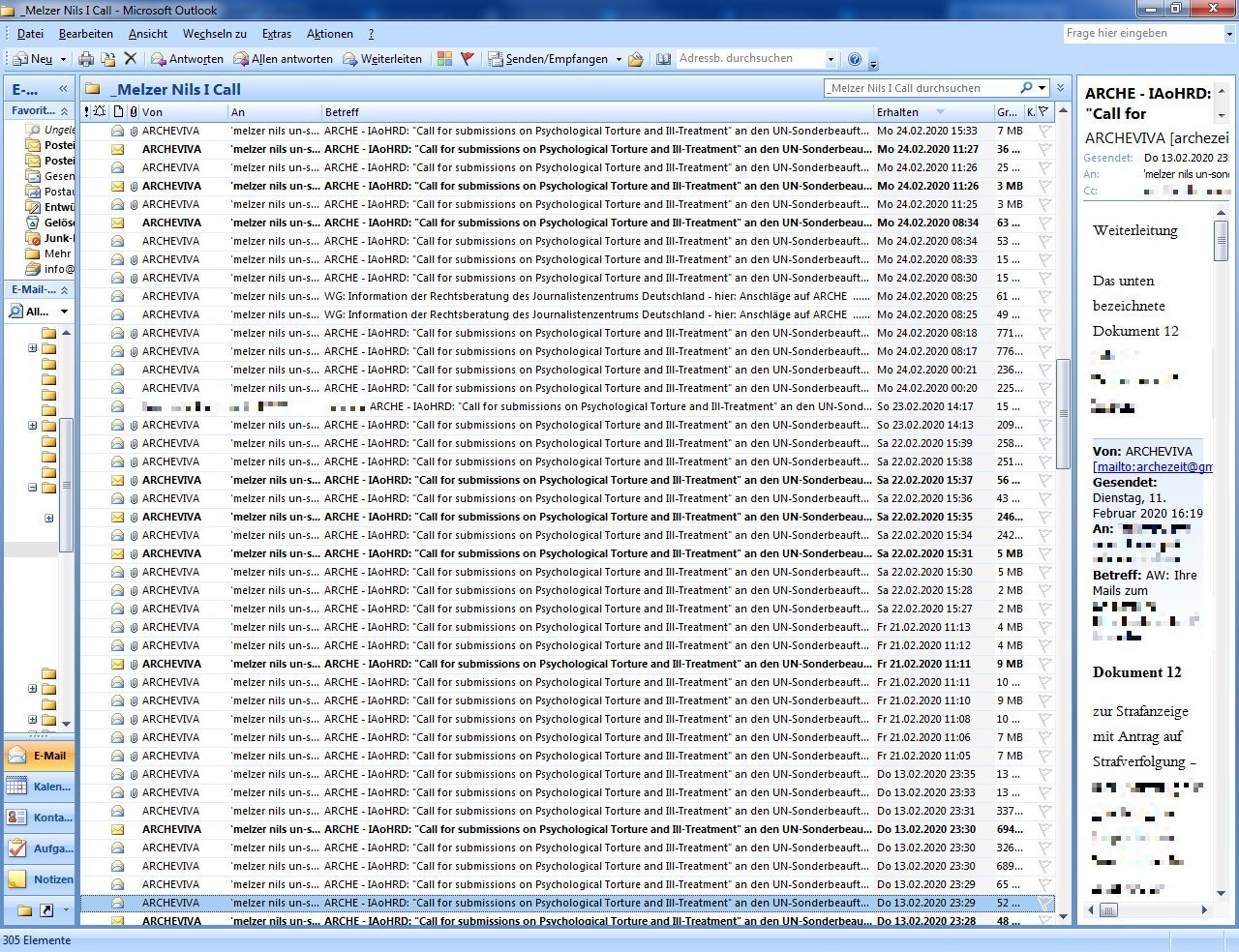Click the Allen antworten button
Viewport: 1239px width, 952px height.
pos(283,59)
